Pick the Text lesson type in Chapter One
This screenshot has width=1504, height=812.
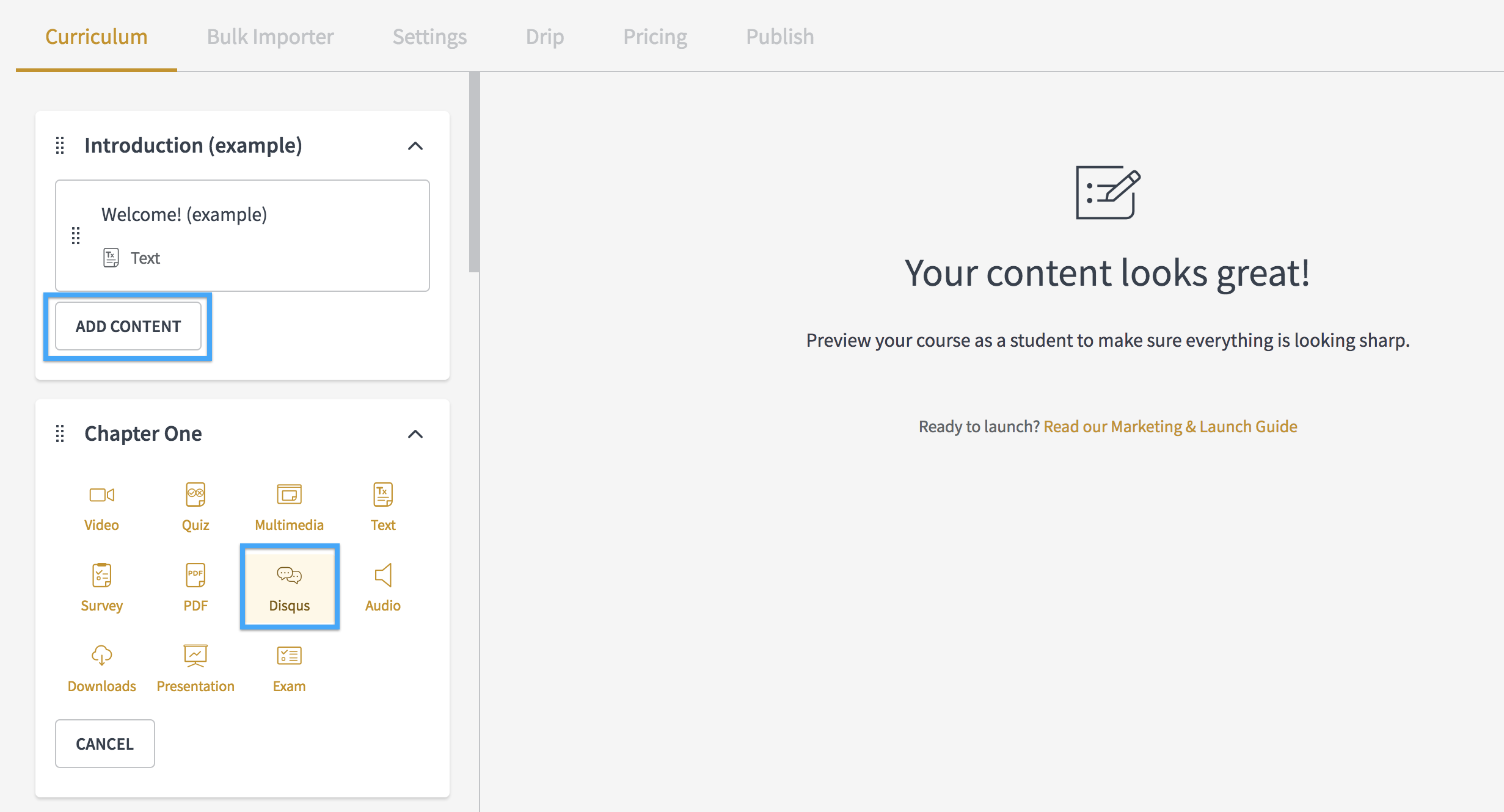[383, 507]
